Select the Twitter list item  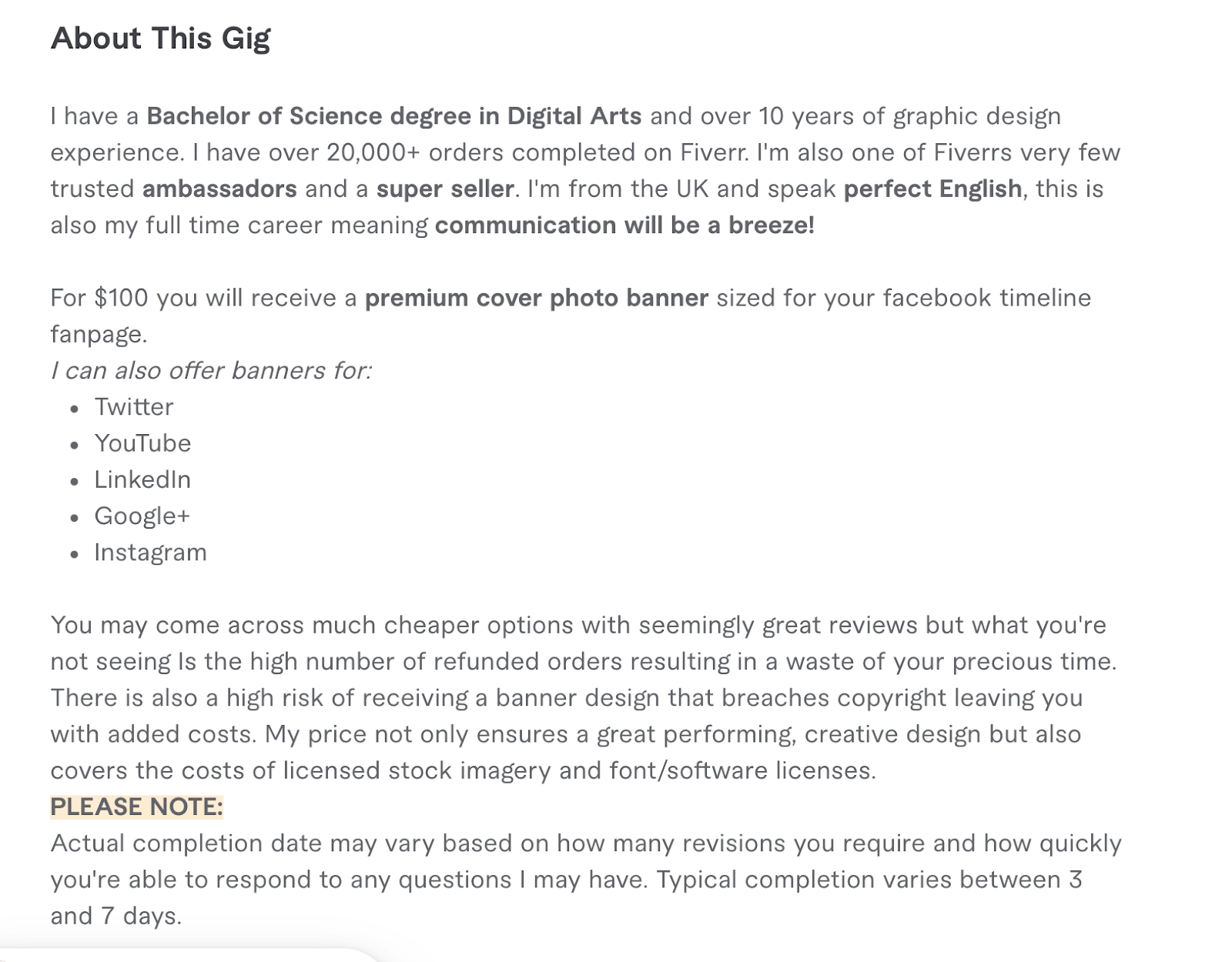[134, 407]
